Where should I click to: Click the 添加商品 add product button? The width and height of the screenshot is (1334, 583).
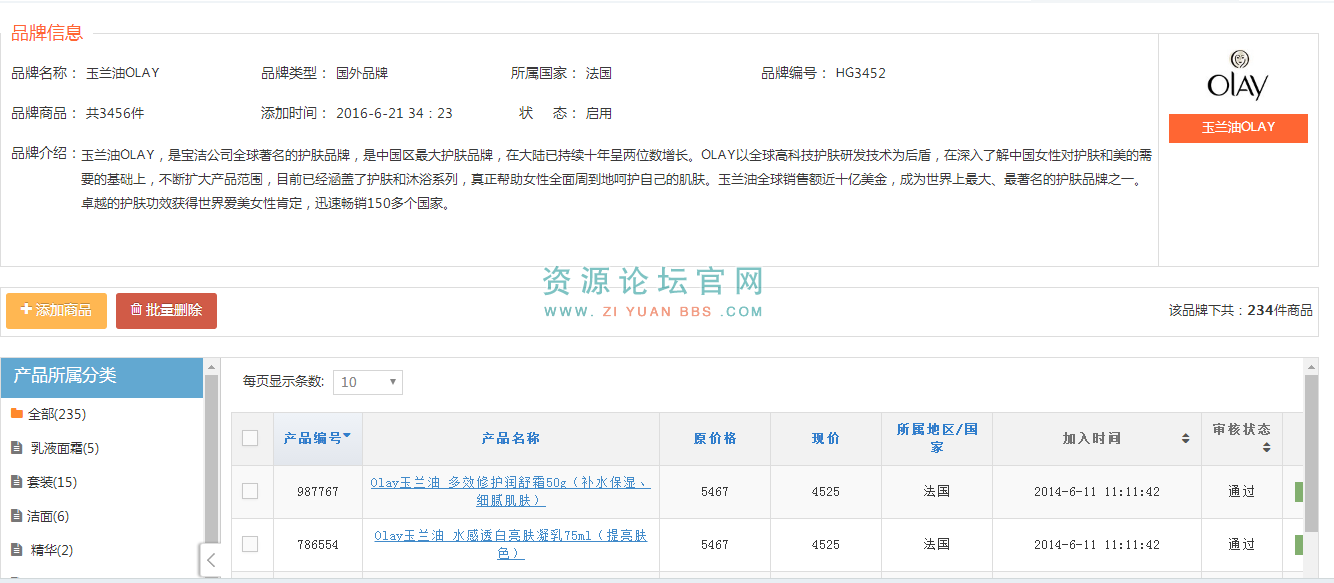point(56,311)
